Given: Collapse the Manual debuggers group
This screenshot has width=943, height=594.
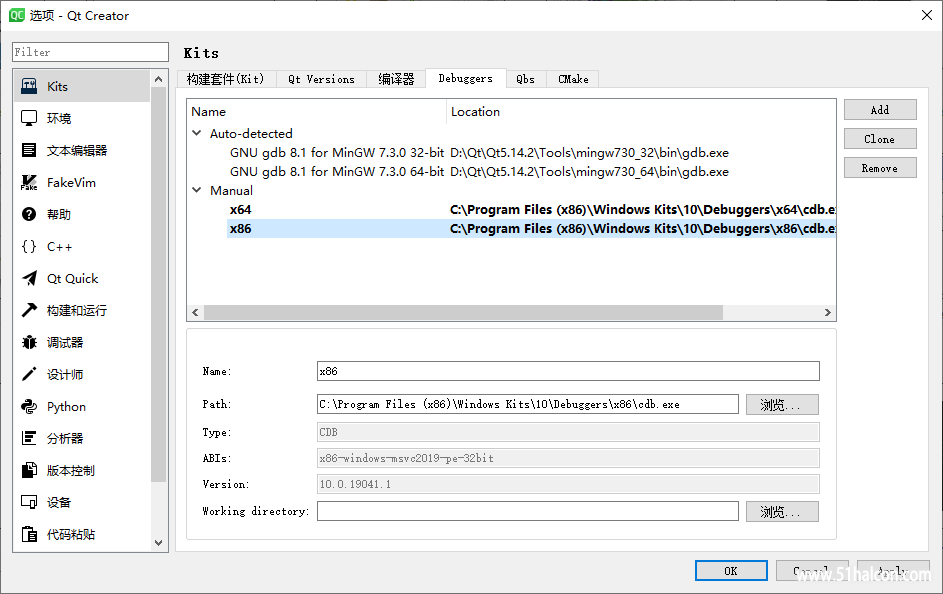Looking at the screenshot, I should pyautogui.click(x=197, y=190).
